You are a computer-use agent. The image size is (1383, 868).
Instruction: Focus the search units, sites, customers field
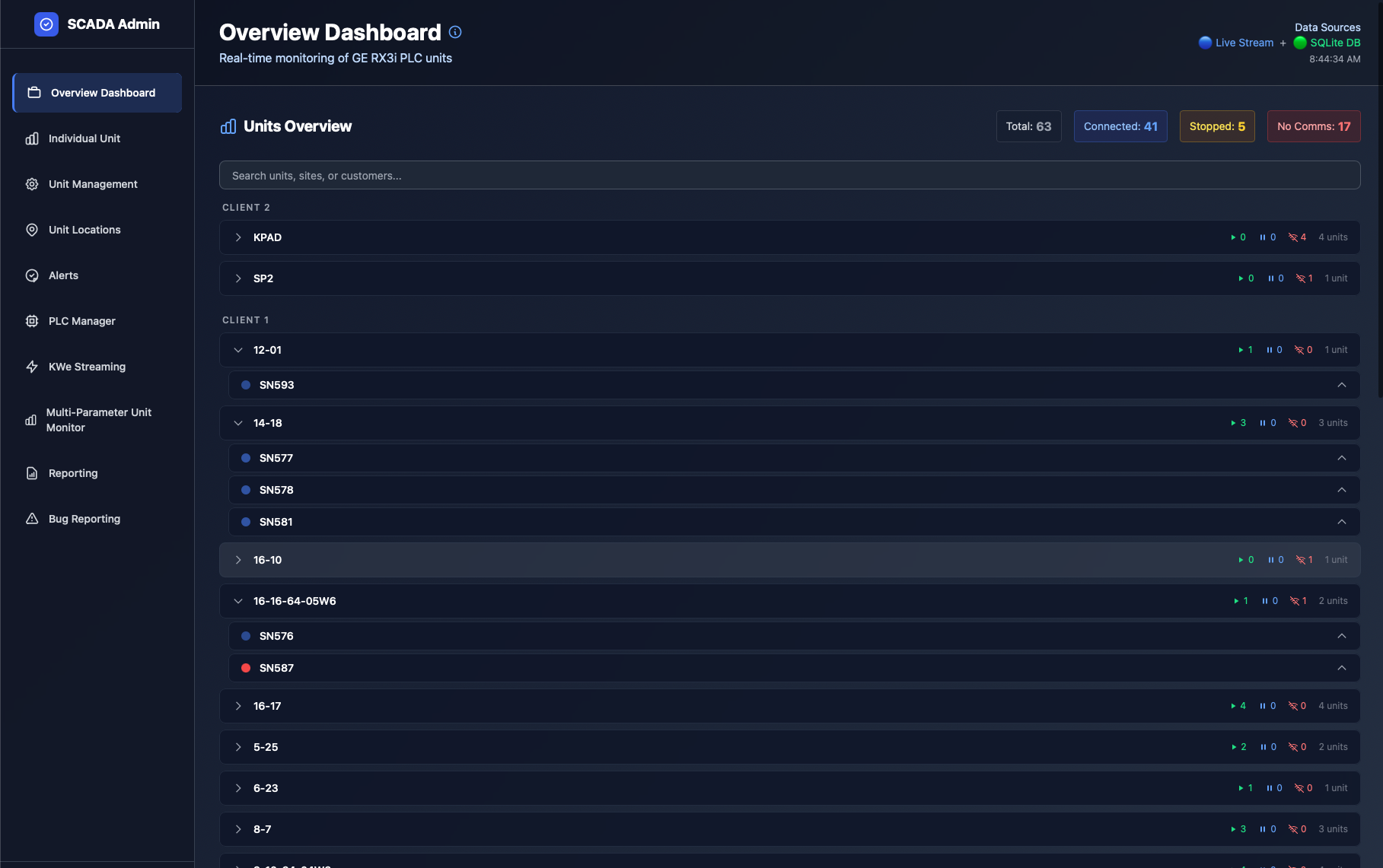click(x=789, y=175)
